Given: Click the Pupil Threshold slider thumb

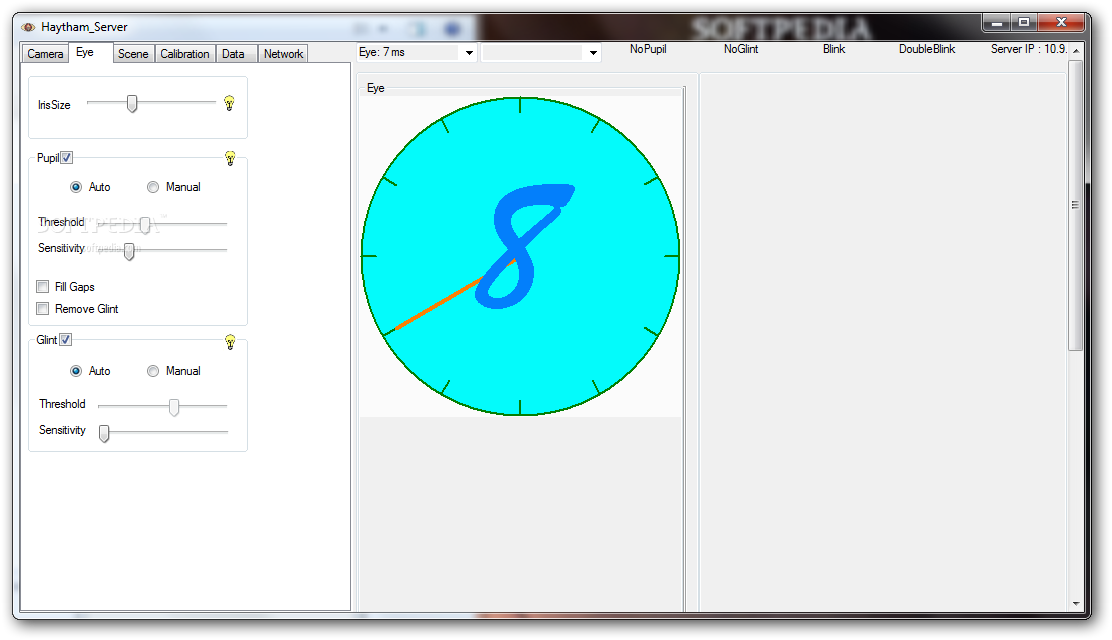Looking at the screenshot, I should tap(145, 224).
